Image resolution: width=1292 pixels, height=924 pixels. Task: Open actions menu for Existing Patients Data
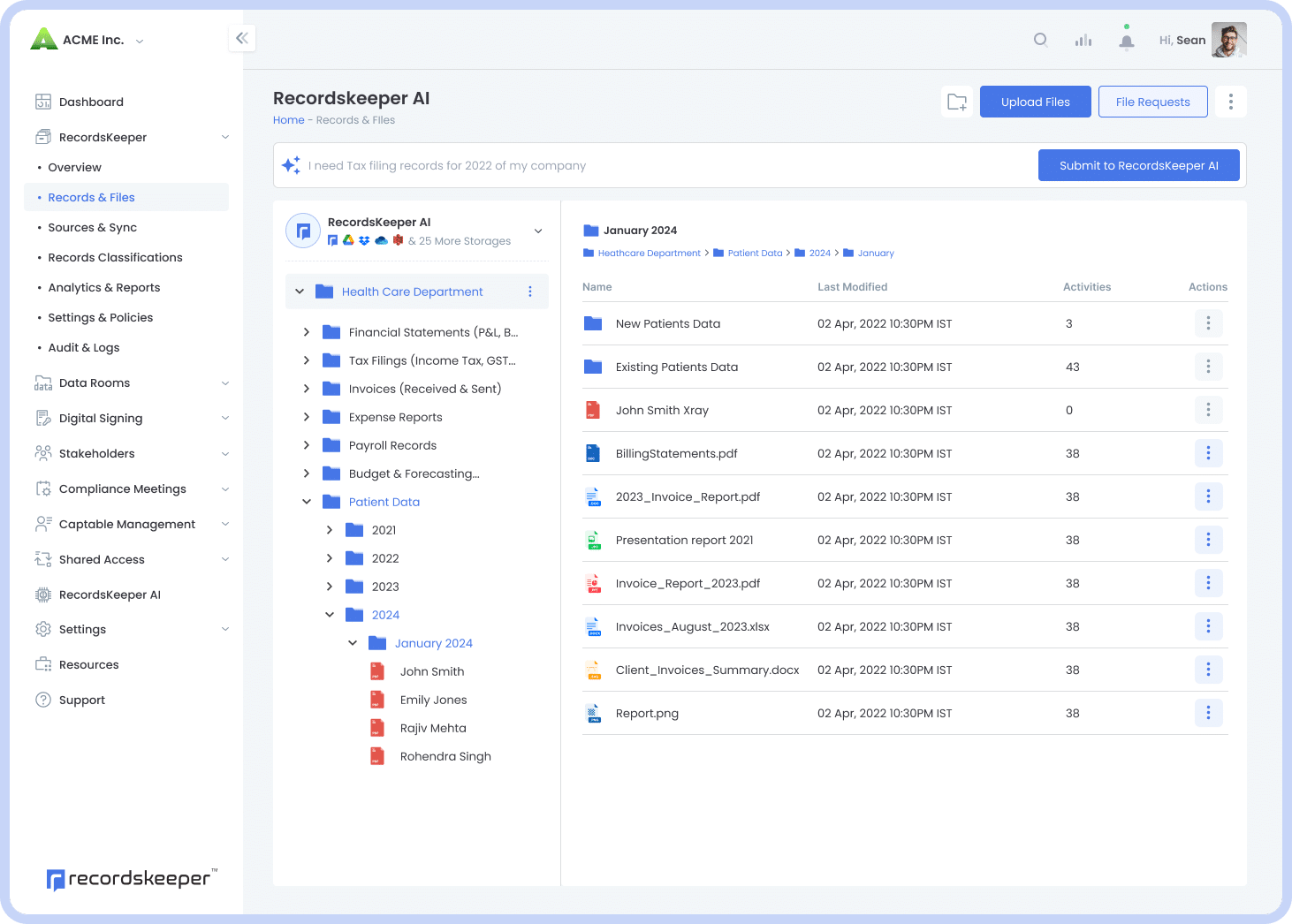(x=1208, y=367)
